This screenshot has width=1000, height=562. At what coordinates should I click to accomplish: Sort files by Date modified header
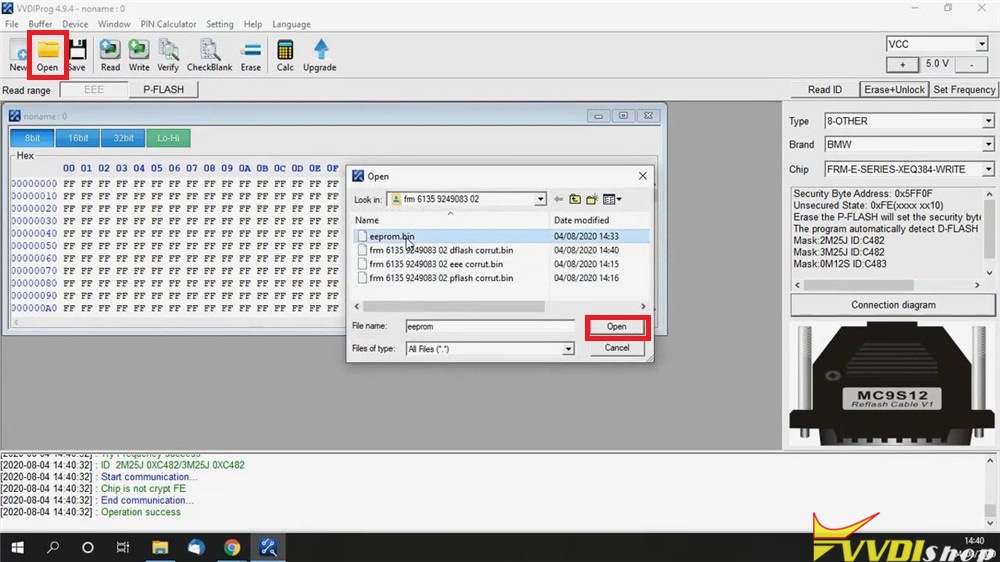pyautogui.click(x=599, y=220)
